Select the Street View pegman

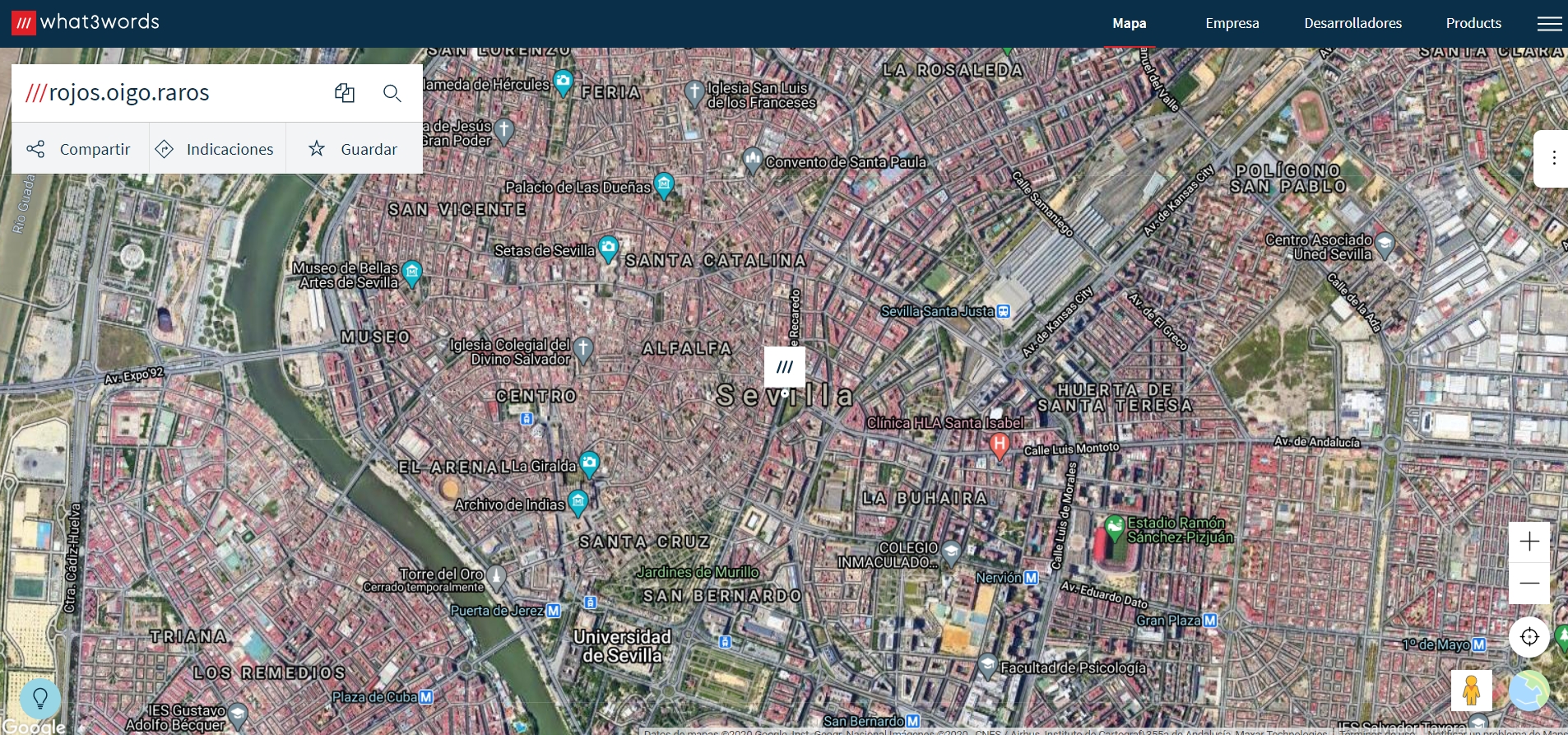click(1472, 690)
